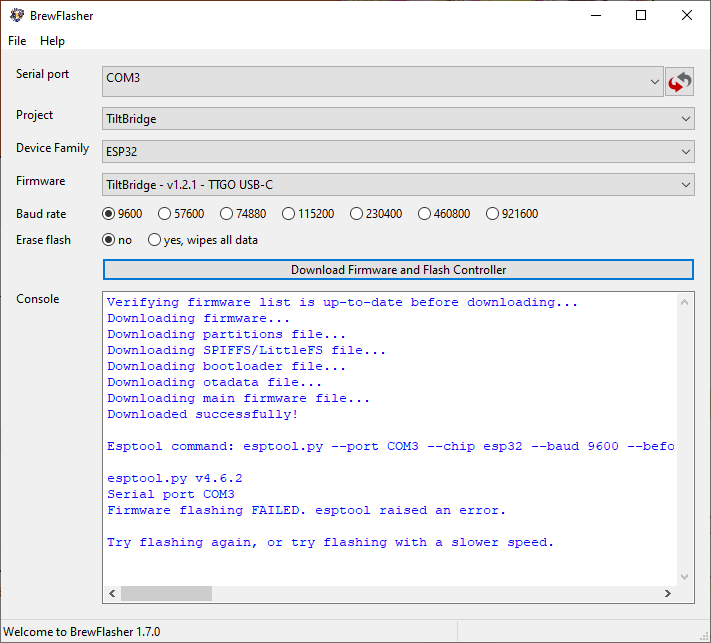Click 'Downloading SPIFFS/LittleFS file...' console line
The height and width of the screenshot is (643, 711).
246,350
